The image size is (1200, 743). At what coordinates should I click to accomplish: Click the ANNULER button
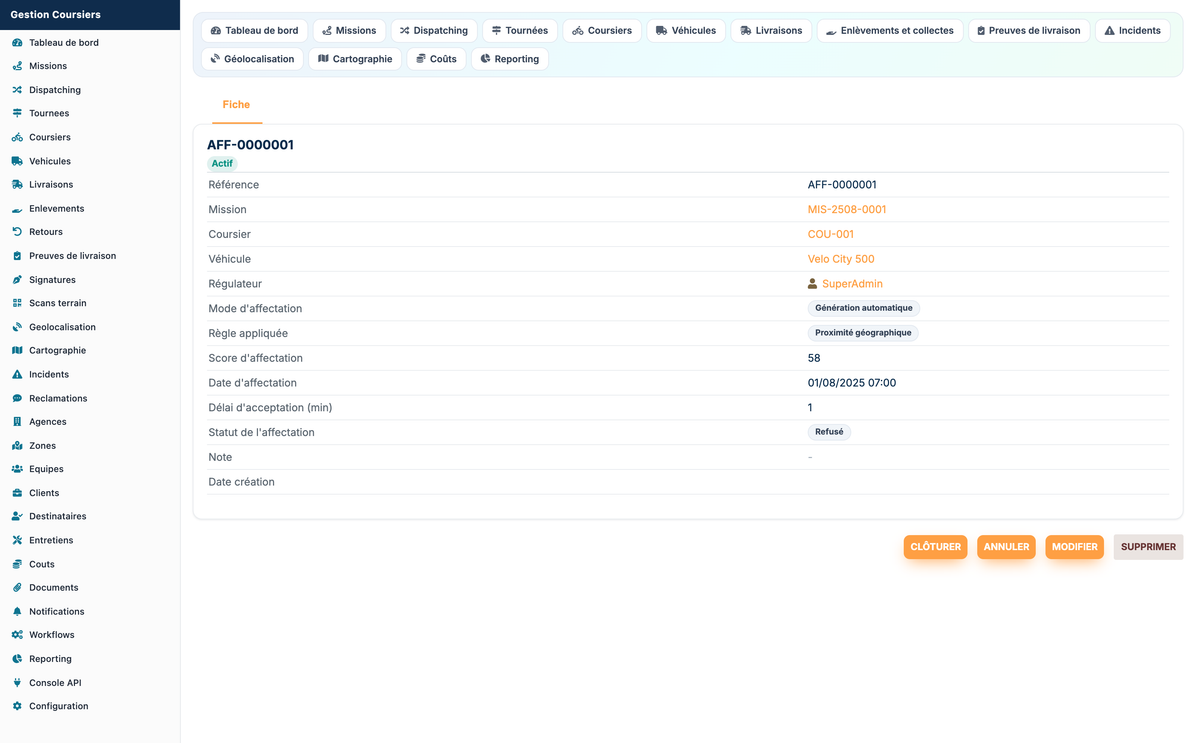coord(1006,547)
